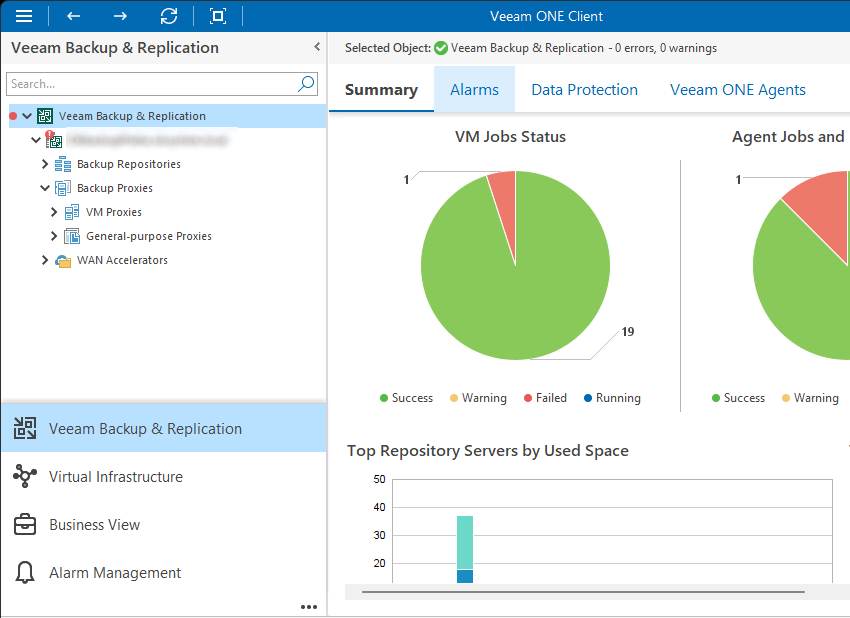Collapse the navigation pane using the chevron
This screenshot has width=850, height=618.
(x=316, y=46)
